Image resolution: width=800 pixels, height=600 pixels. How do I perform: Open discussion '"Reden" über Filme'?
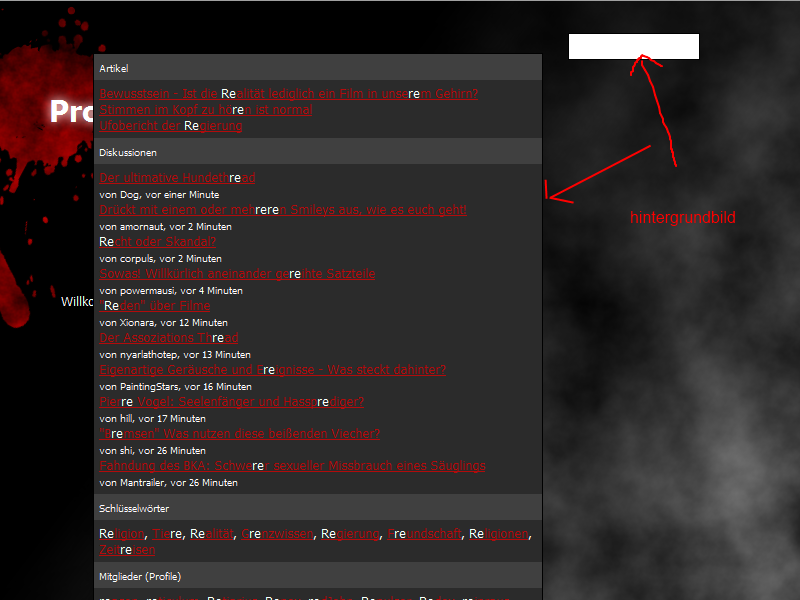pos(155,306)
